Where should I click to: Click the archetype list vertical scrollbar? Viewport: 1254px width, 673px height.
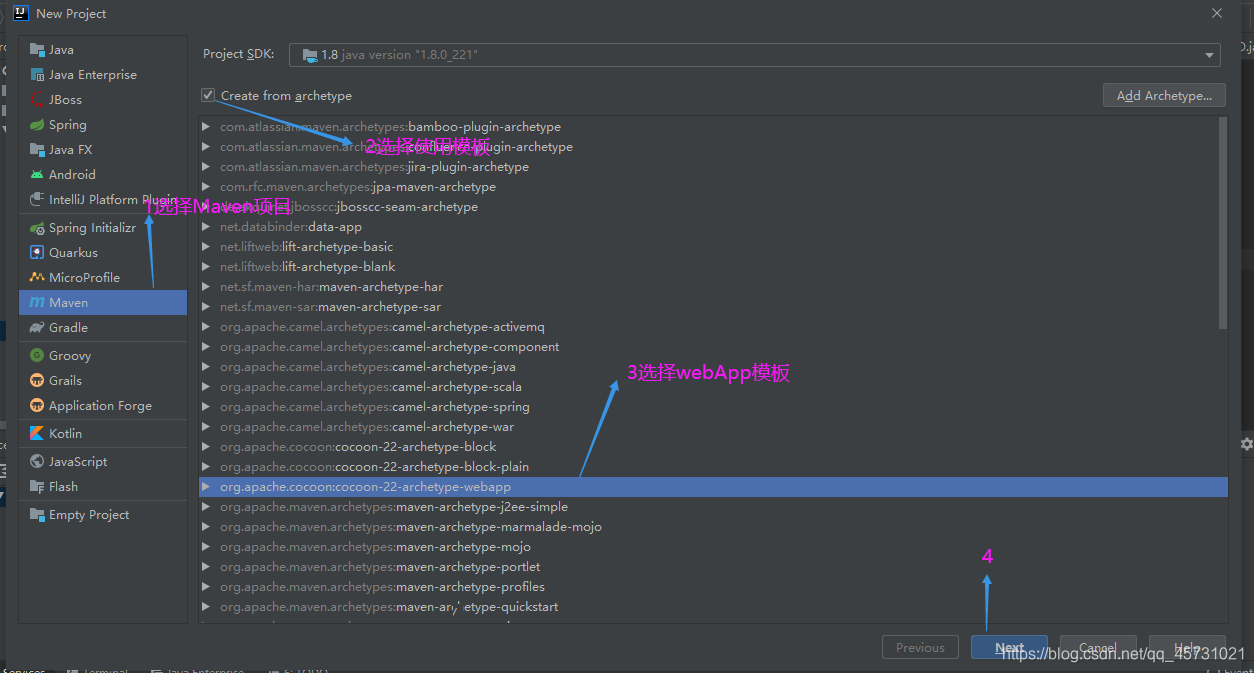coord(1222,222)
